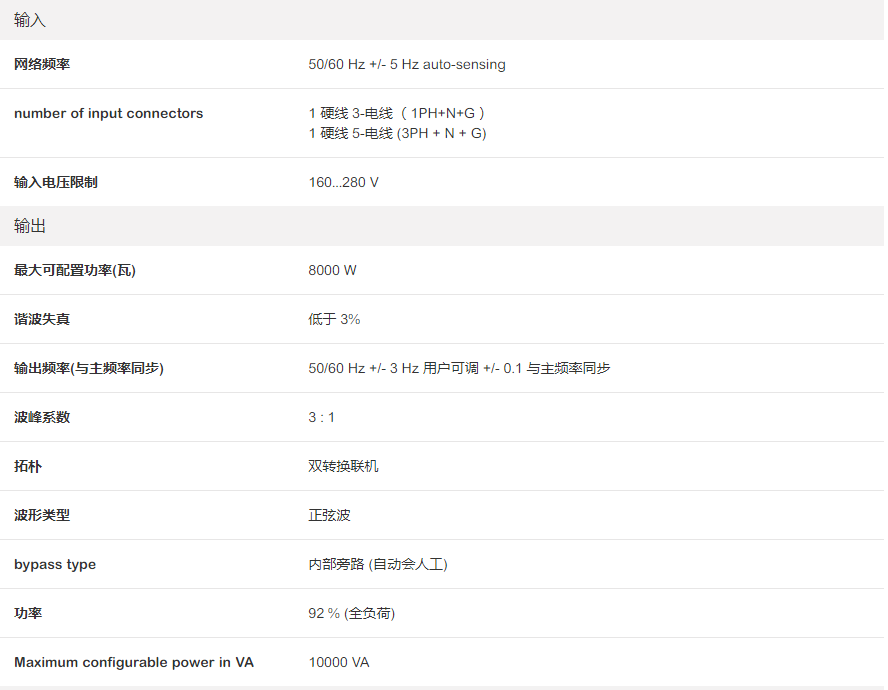Image resolution: width=888 pixels, height=690 pixels.
Task: Click the 3-电线 (1PH+N+G) connector line
Action: [x=397, y=114]
